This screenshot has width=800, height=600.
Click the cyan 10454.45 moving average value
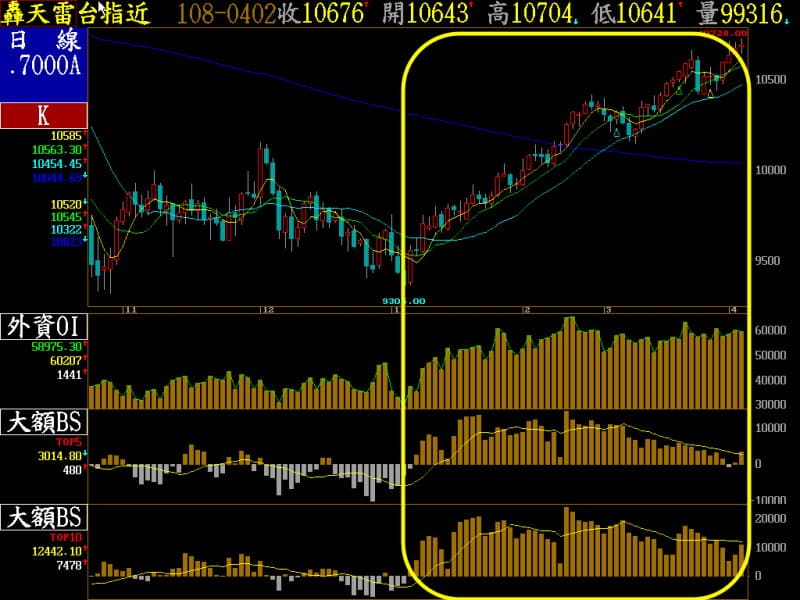click(x=56, y=164)
